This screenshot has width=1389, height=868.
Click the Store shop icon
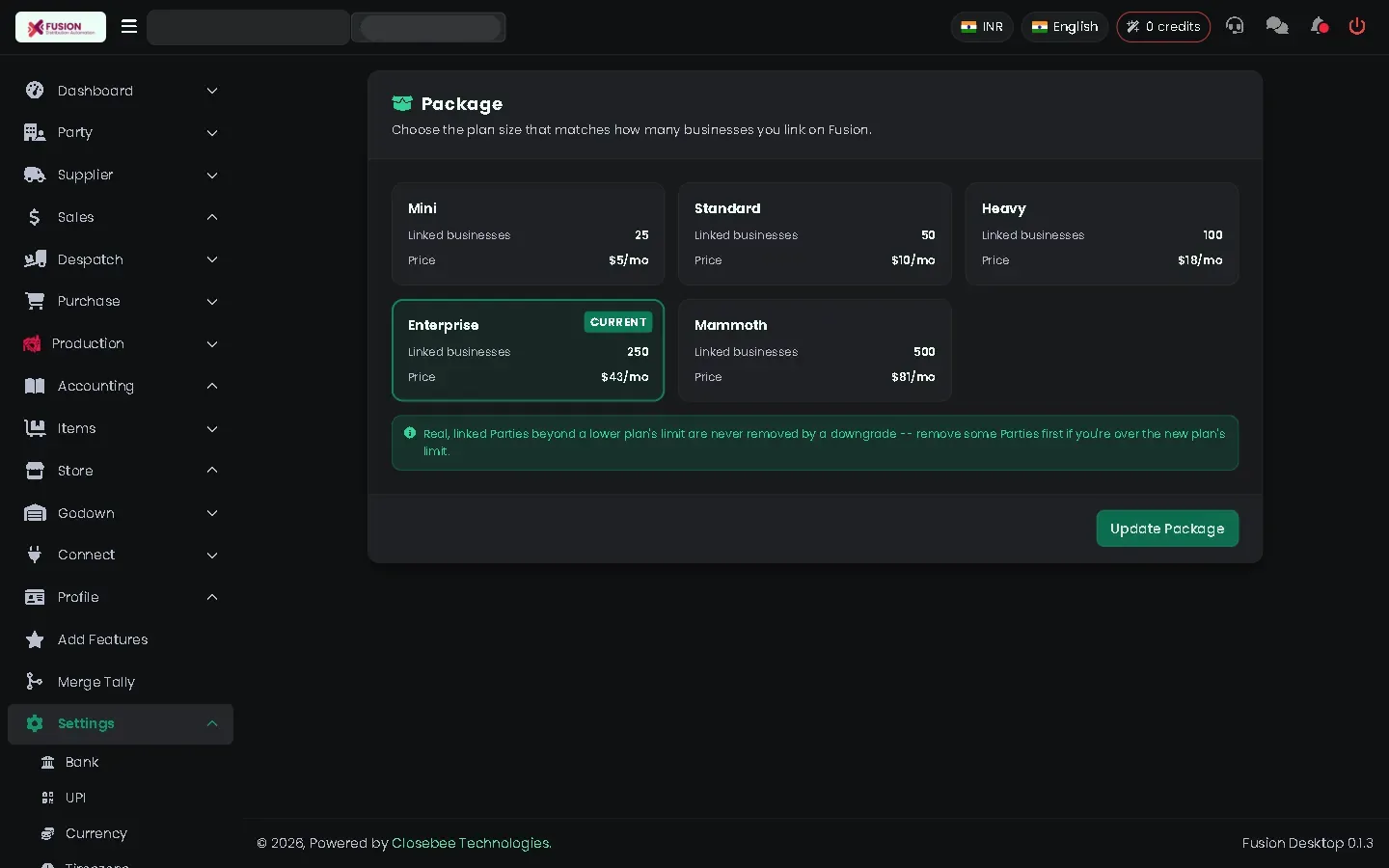(35, 471)
